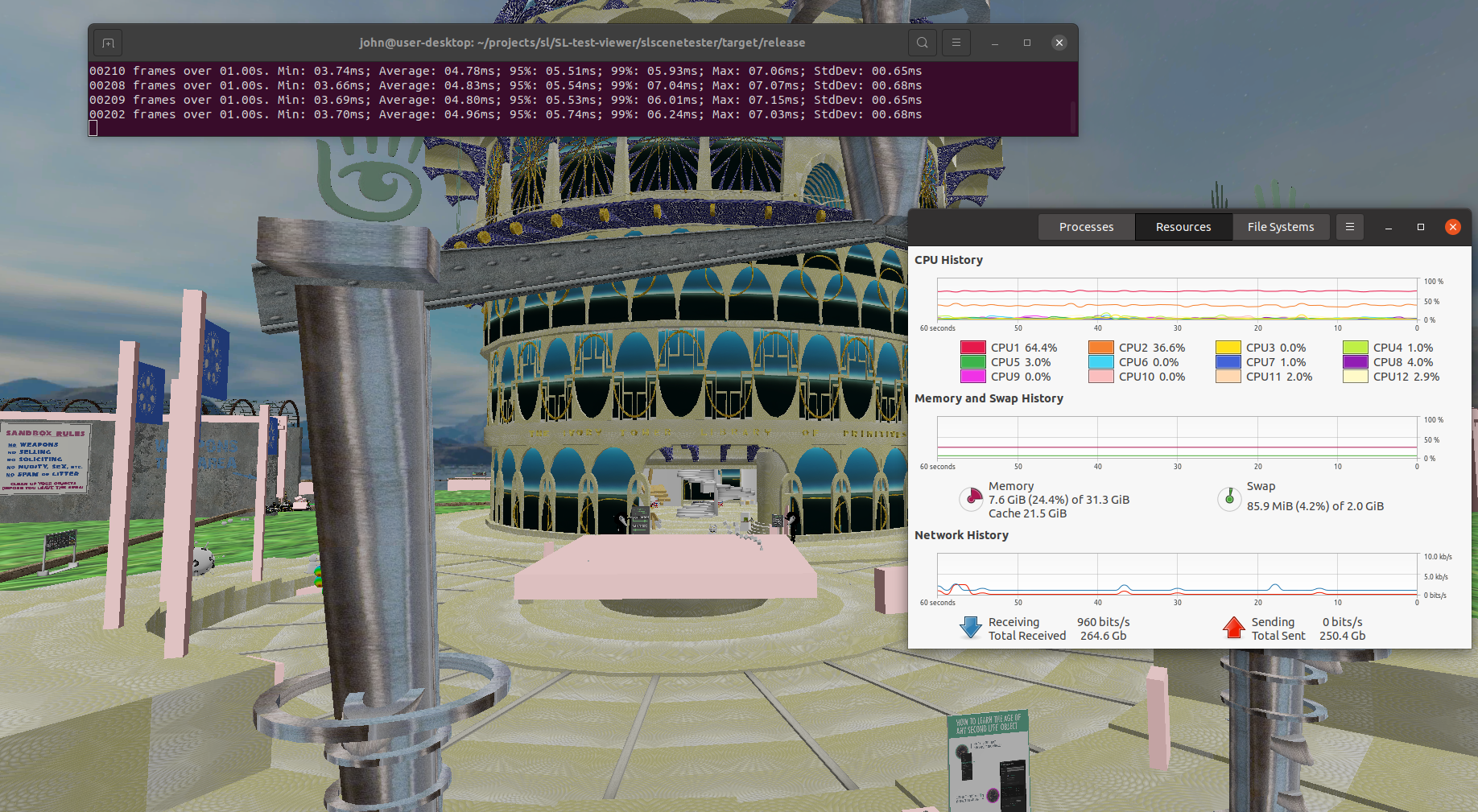Maximize the terminal window
Screen dimensions: 1478x812
click(x=1027, y=43)
